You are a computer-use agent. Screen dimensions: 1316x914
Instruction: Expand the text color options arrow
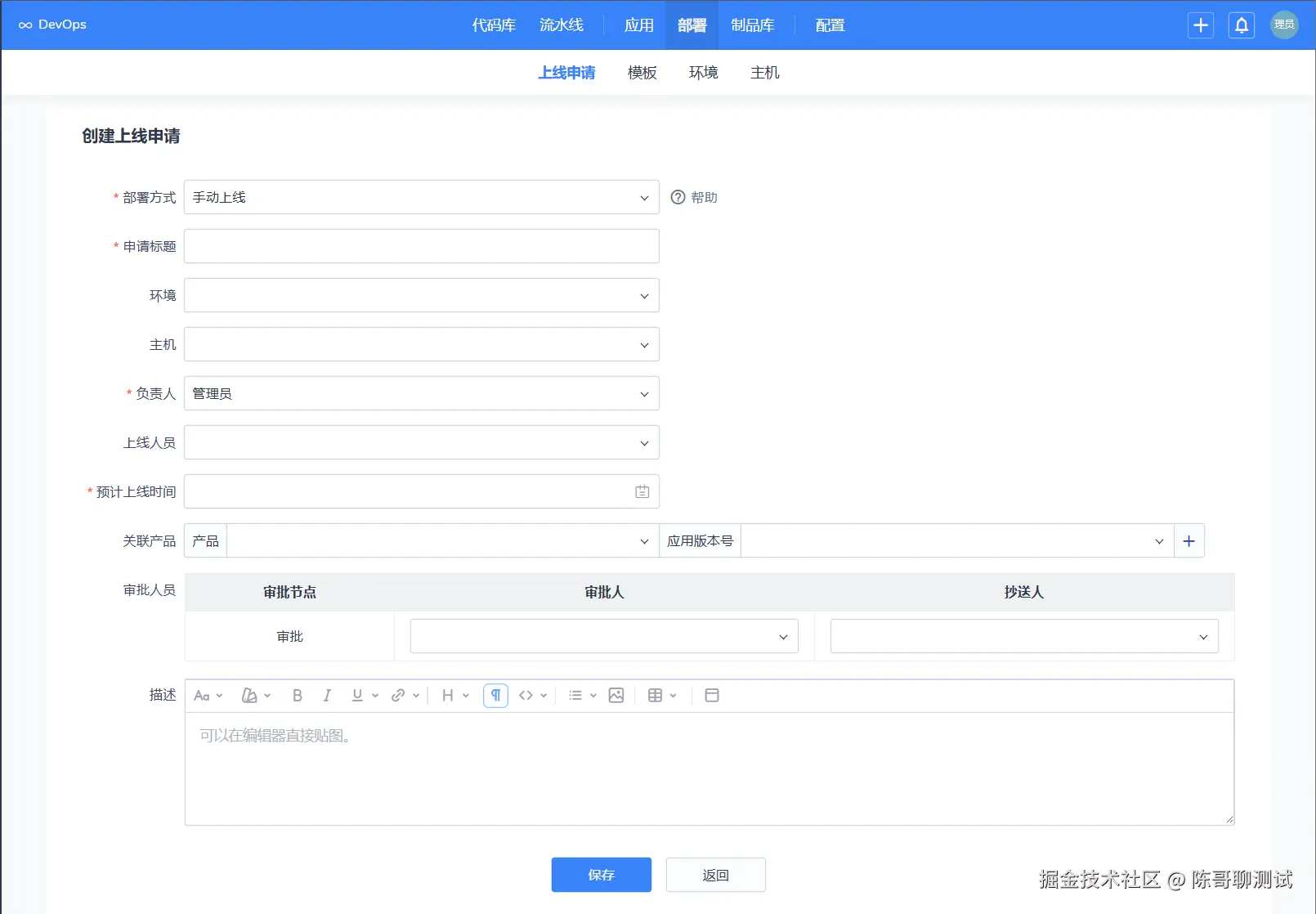click(267, 696)
